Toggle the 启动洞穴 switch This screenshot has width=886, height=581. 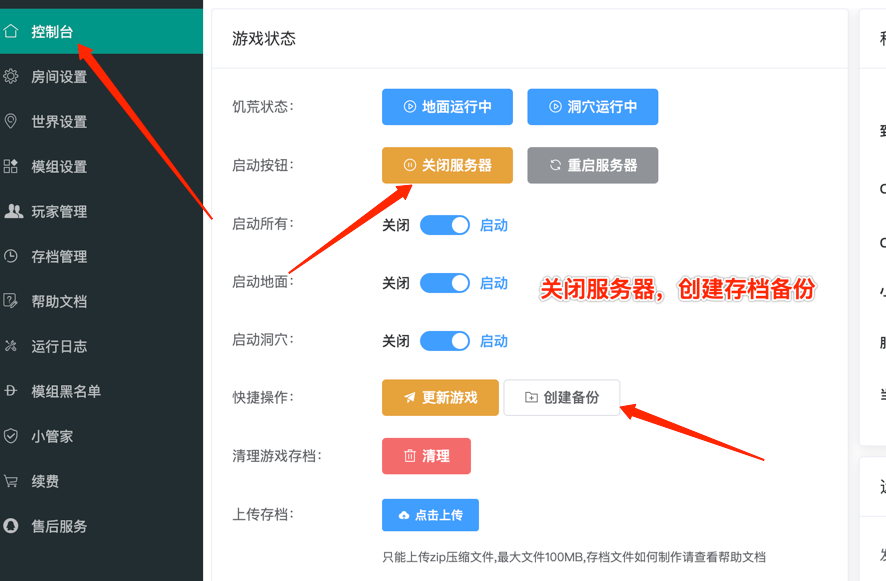(x=445, y=341)
